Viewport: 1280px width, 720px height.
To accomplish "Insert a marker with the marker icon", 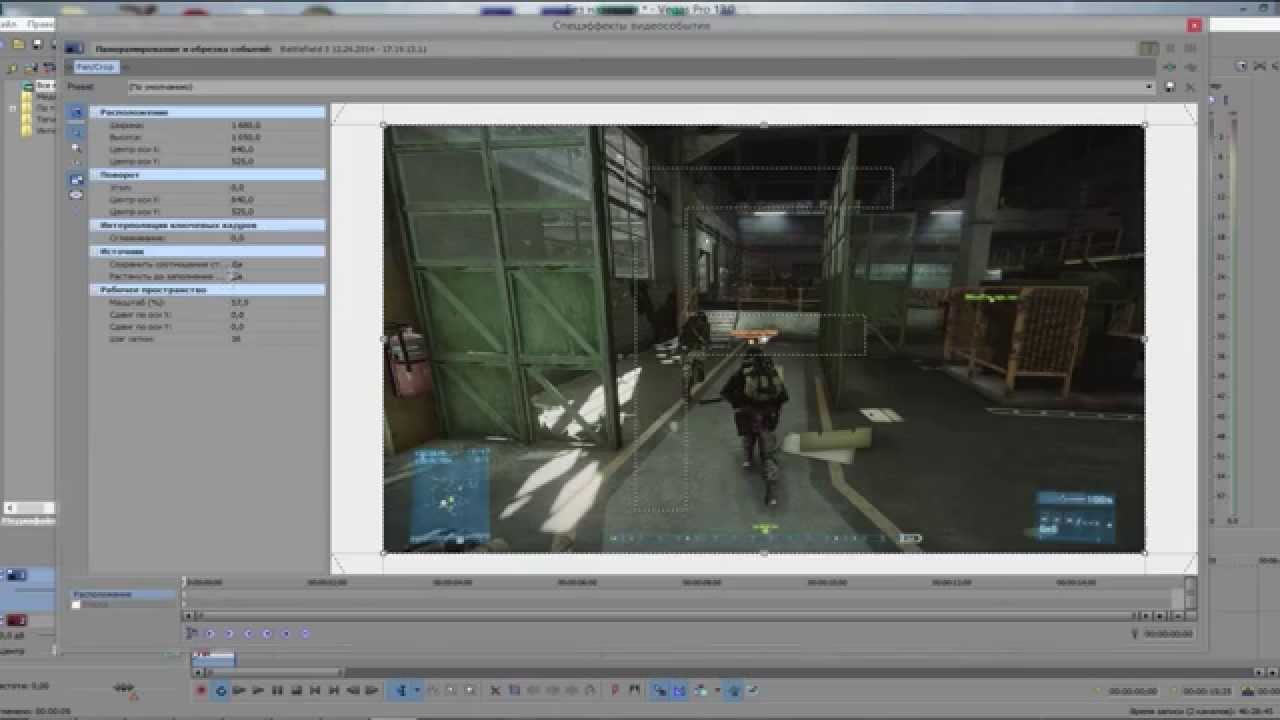I will click(614, 690).
